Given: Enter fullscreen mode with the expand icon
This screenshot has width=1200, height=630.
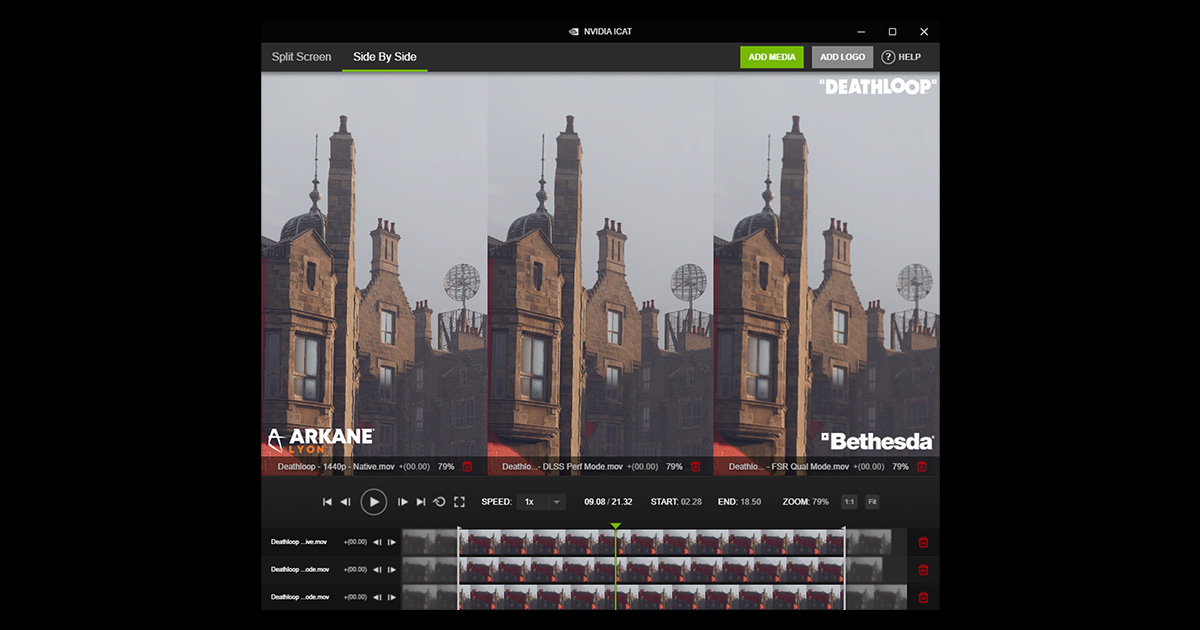Looking at the screenshot, I should tap(460, 502).
